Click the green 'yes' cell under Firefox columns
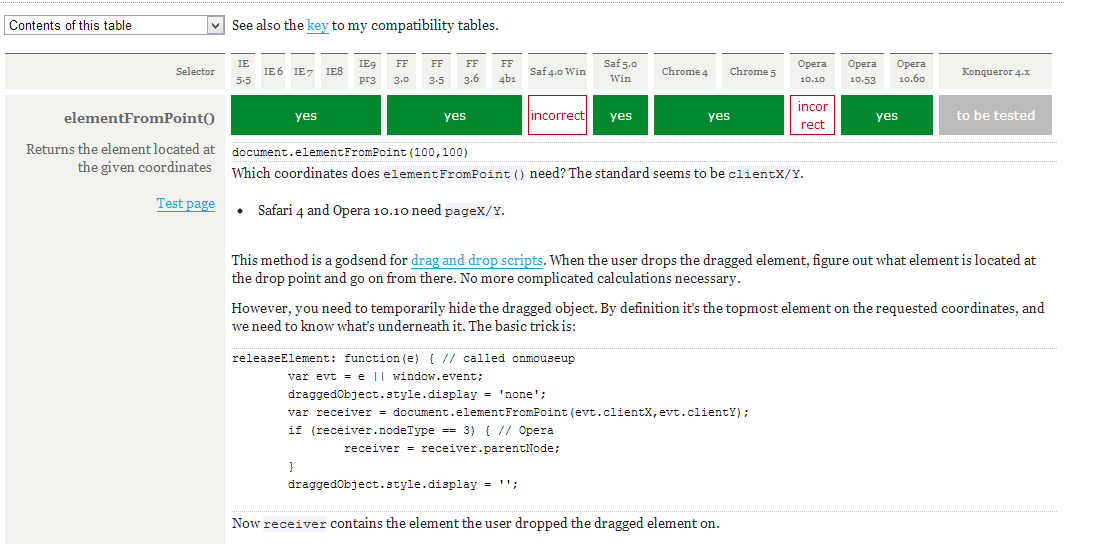The image size is (1115, 544). tap(455, 116)
